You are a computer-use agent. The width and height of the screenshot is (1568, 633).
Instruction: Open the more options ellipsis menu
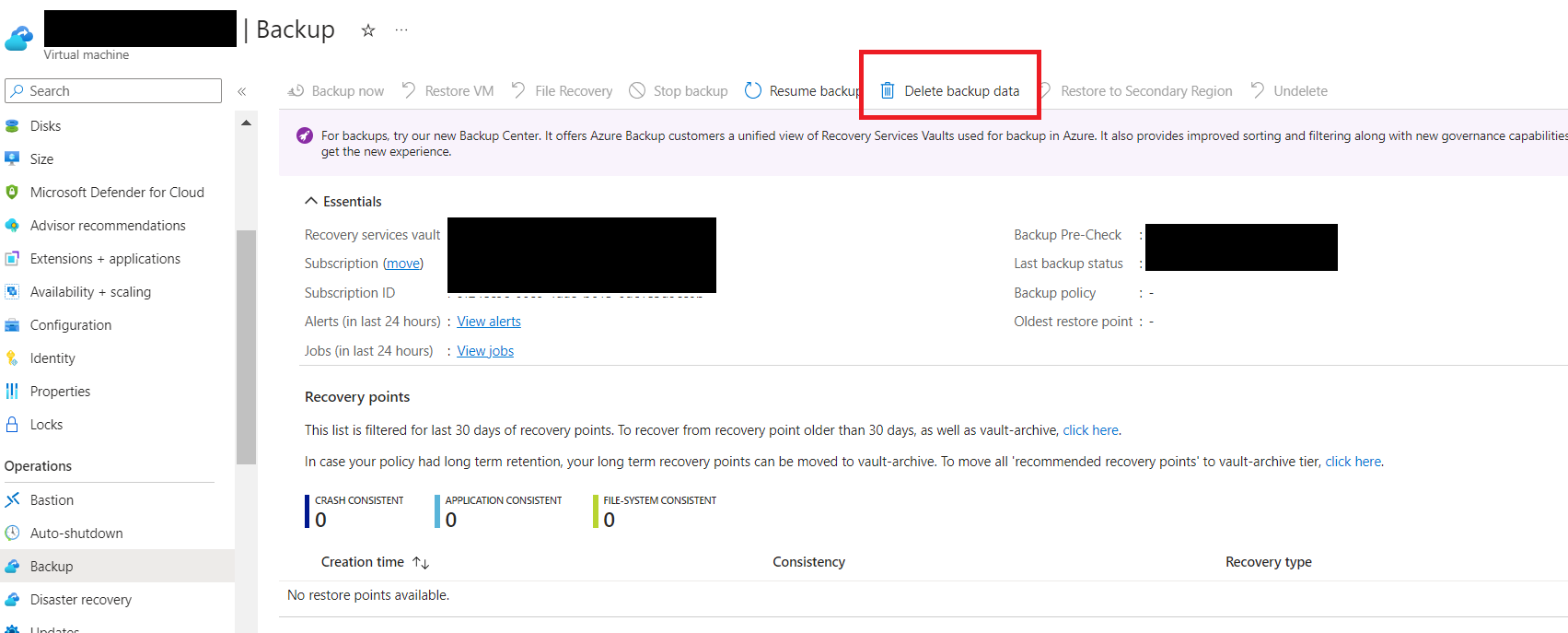(401, 30)
